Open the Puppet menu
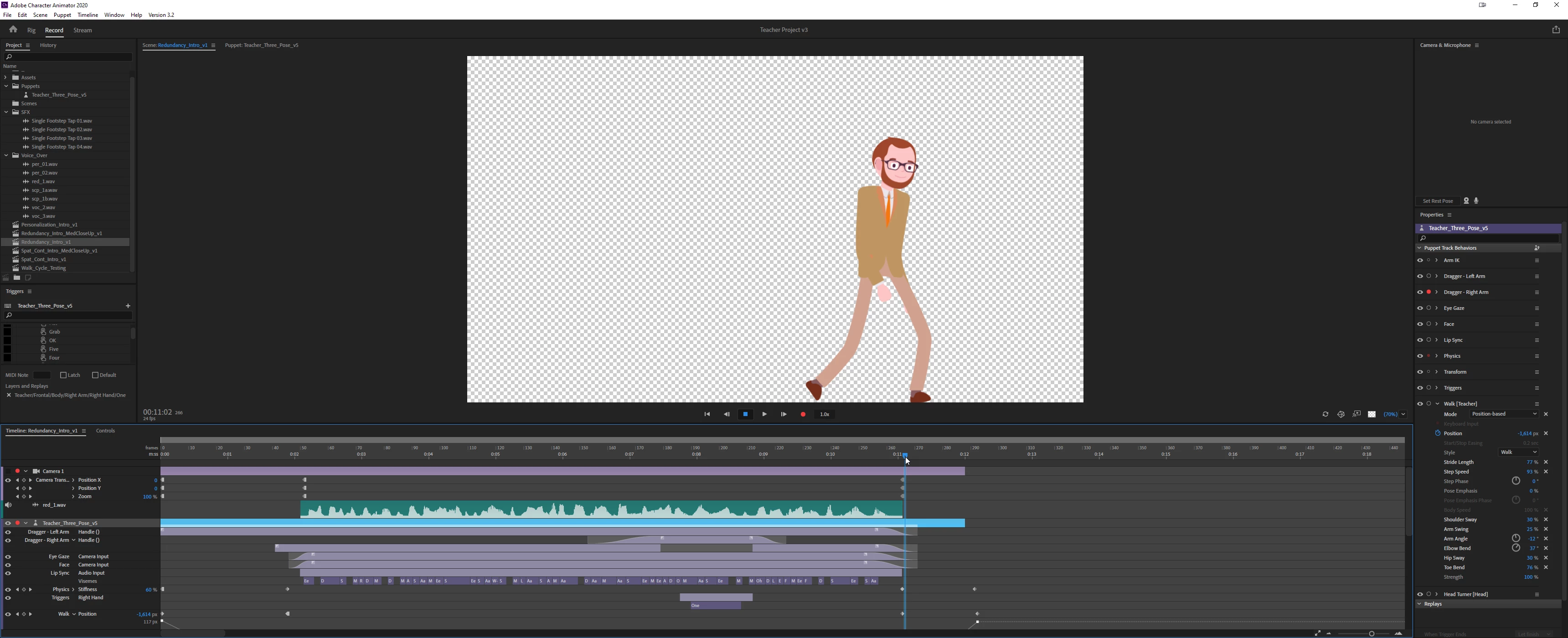The image size is (1568, 638). click(x=62, y=15)
